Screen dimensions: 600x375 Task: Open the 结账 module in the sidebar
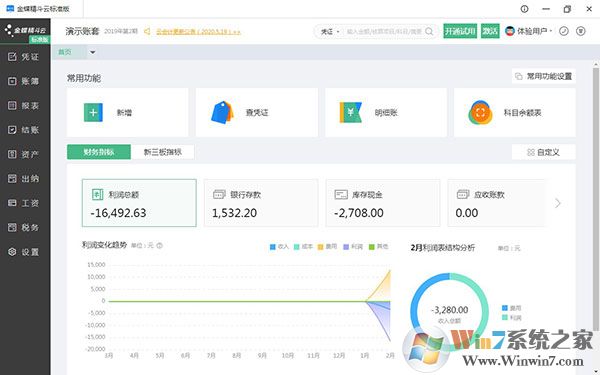(24, 130)
